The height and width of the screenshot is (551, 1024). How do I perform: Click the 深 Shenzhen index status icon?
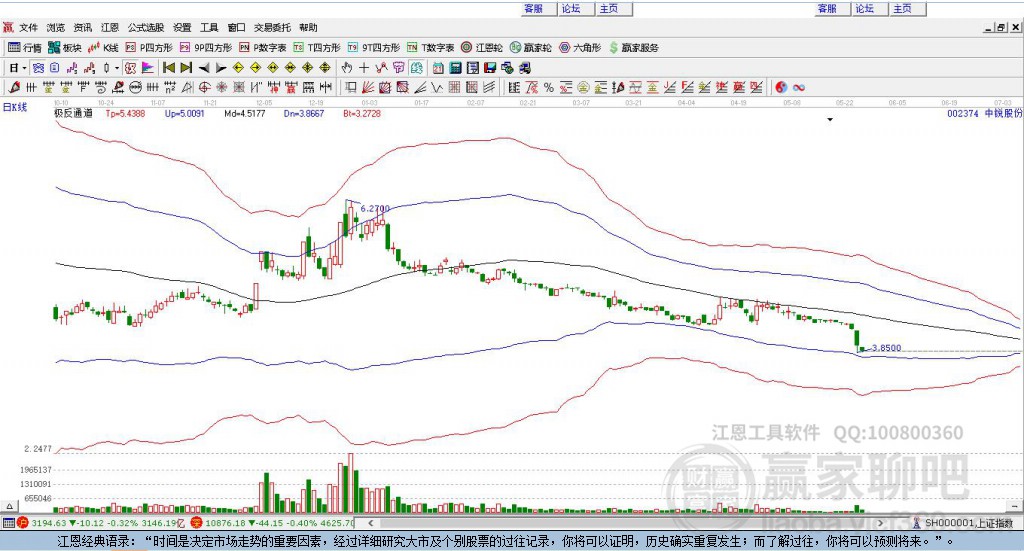point(197,523)
